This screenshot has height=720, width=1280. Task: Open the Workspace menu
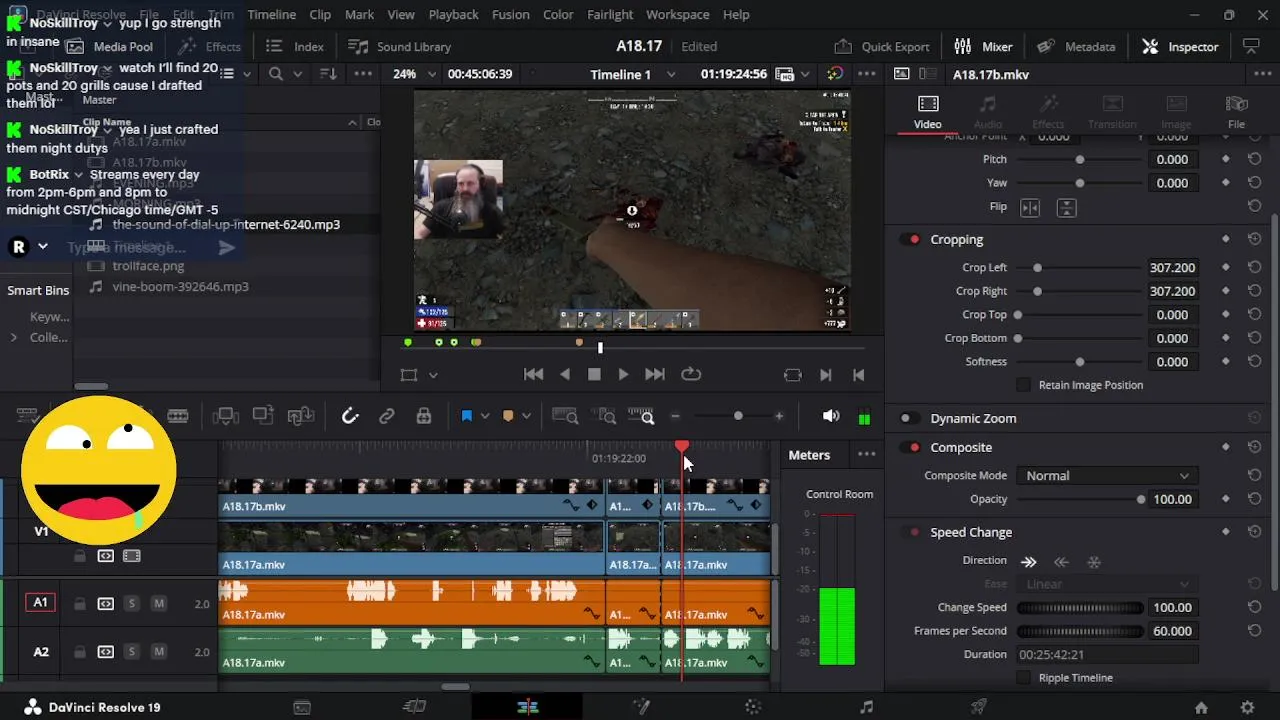pos(677,15)
